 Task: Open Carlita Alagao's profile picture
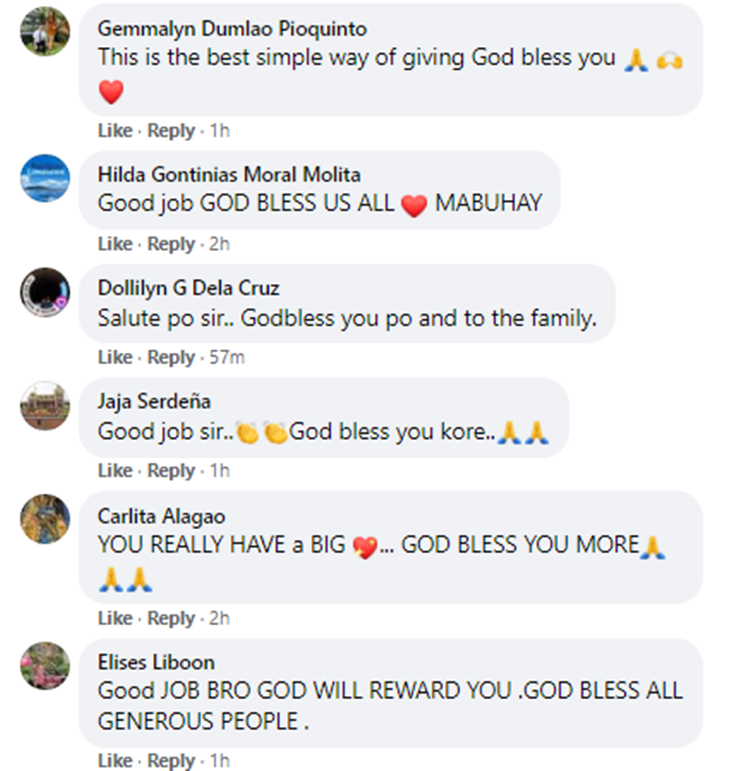tap(45, 519)
